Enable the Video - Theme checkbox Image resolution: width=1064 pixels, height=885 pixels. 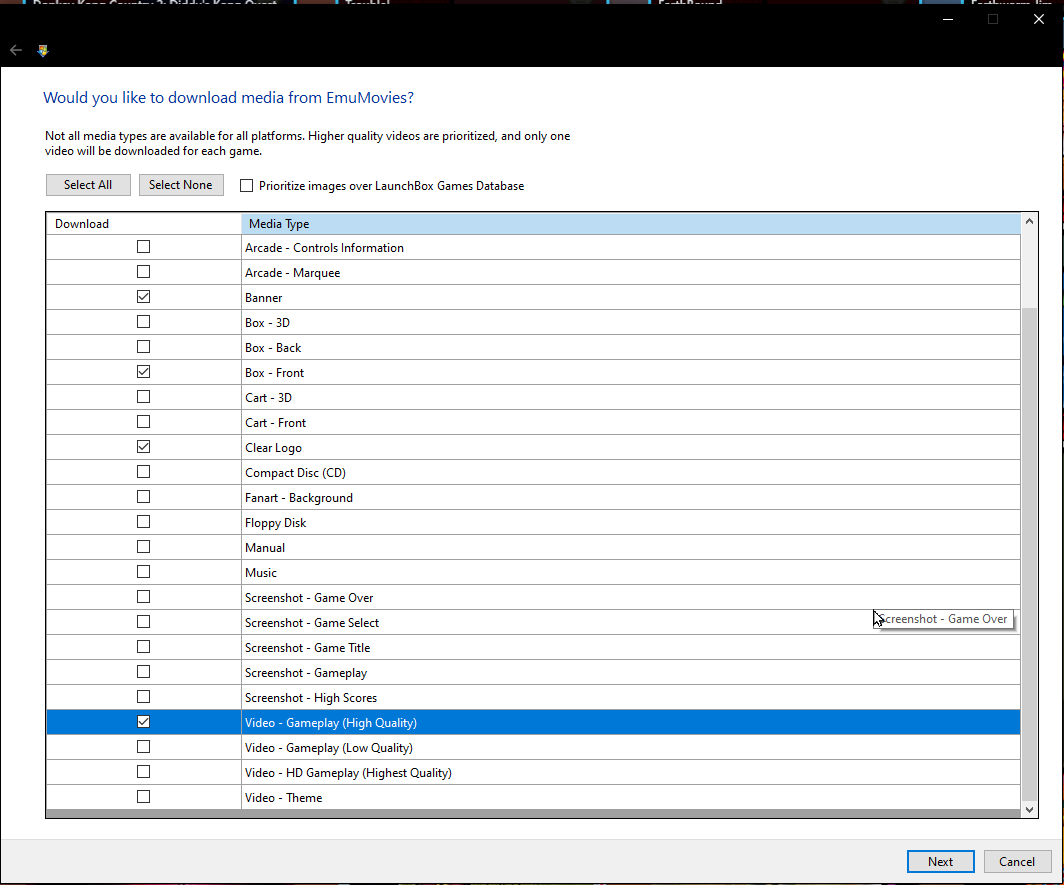pyautogui.click(x=143, y=797)
